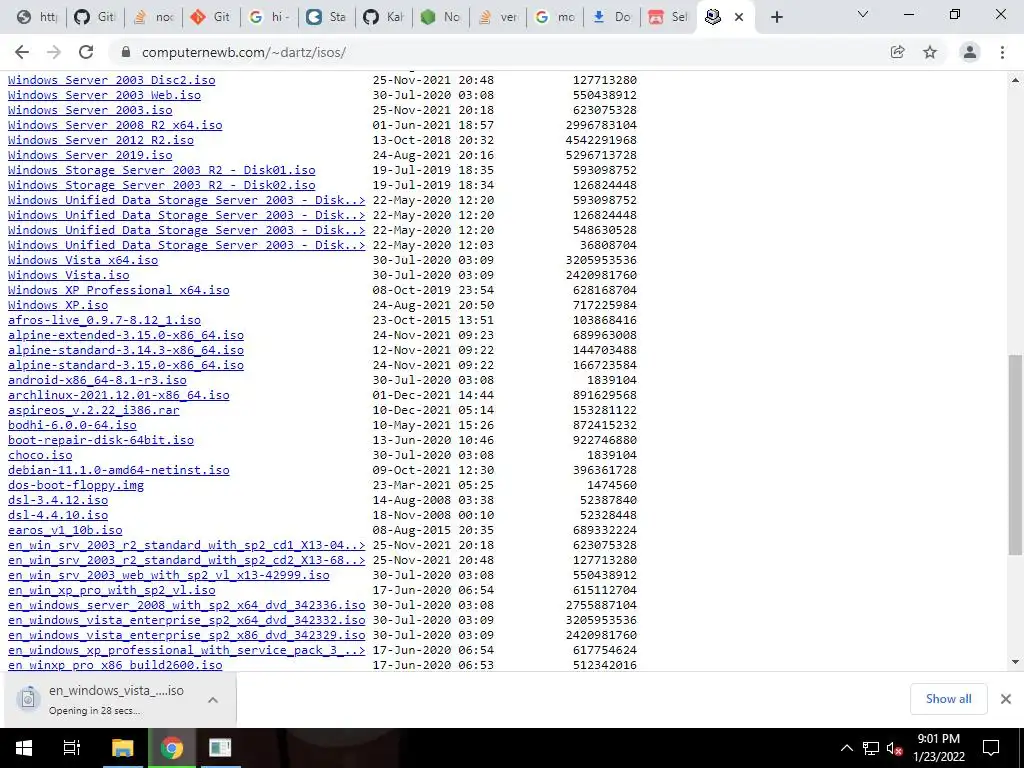The width and height of the screenshot is (1024, 768).
Task: Switch to the 'Do' downloads tab
Action: coord(611,17)
